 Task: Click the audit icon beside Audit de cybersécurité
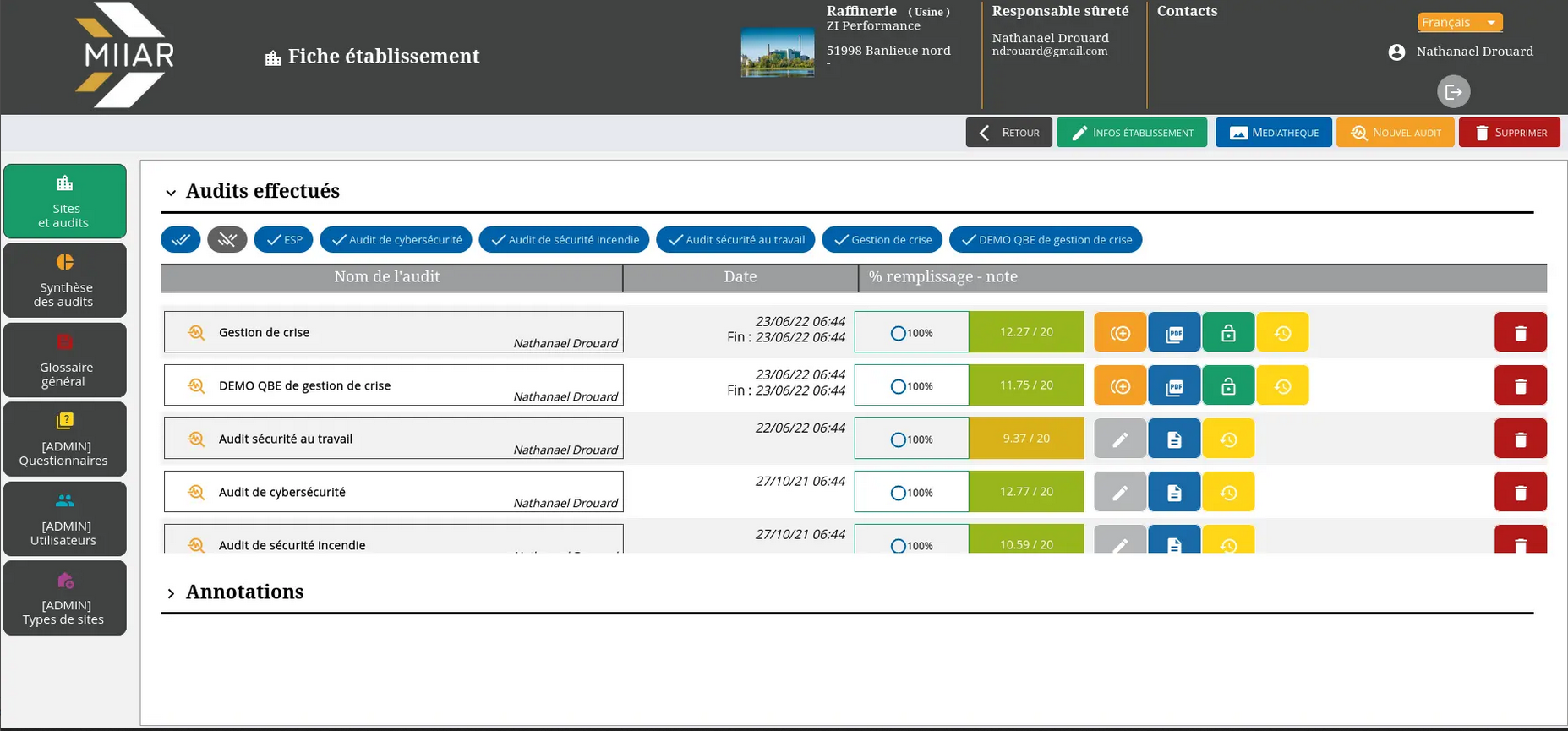pos(196,492)
